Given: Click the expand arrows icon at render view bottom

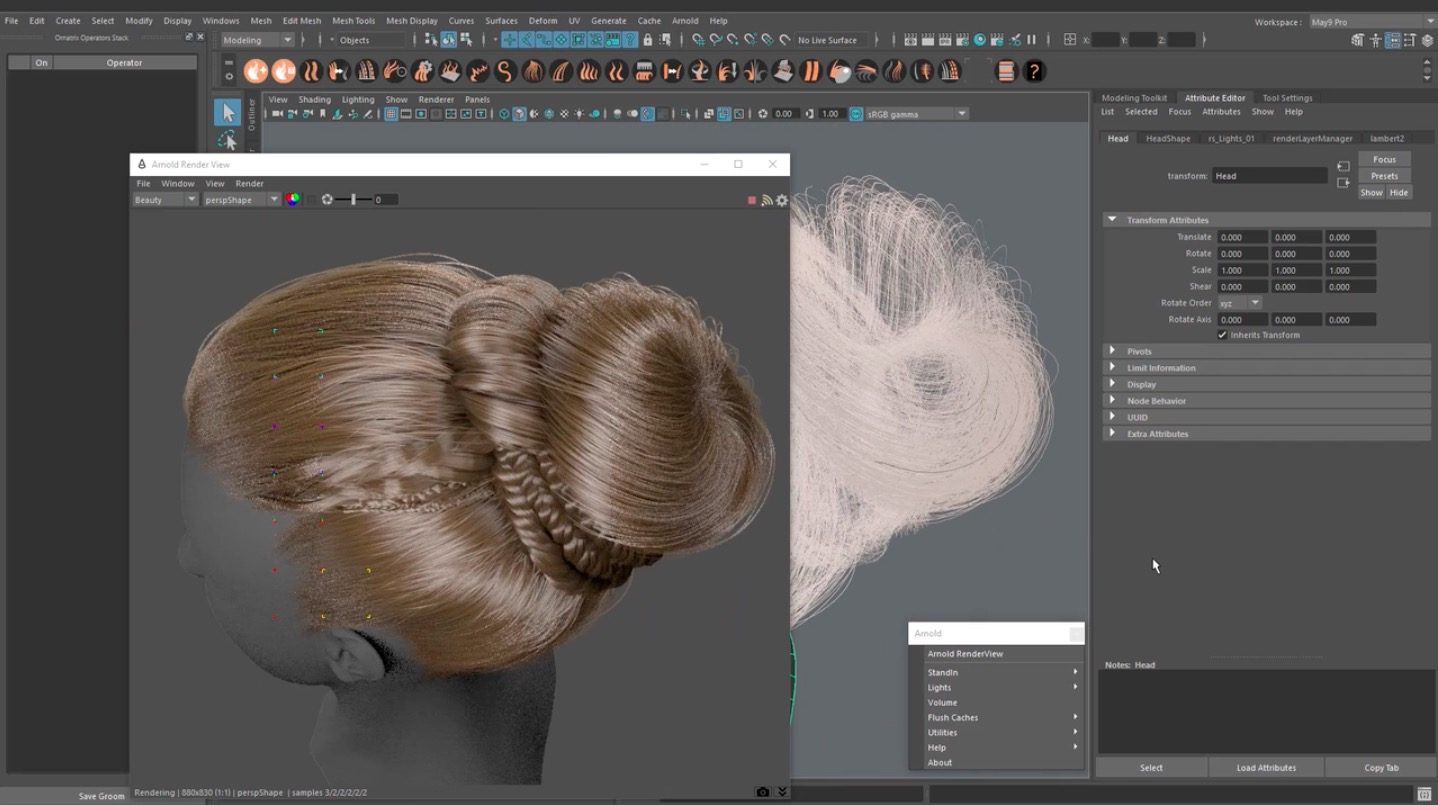Looking at the screenshot, I should [x=782, y=792].
